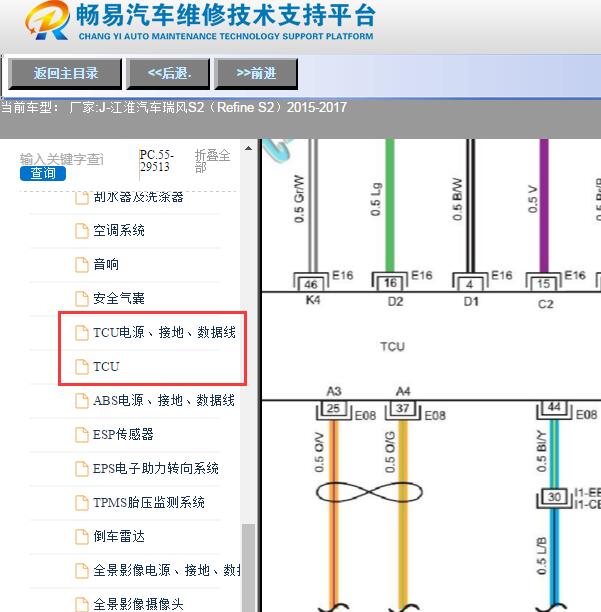Click document icon beside EPS电子助力转向系统
This screenshot has width=601, height=612.
pos(82,468)
